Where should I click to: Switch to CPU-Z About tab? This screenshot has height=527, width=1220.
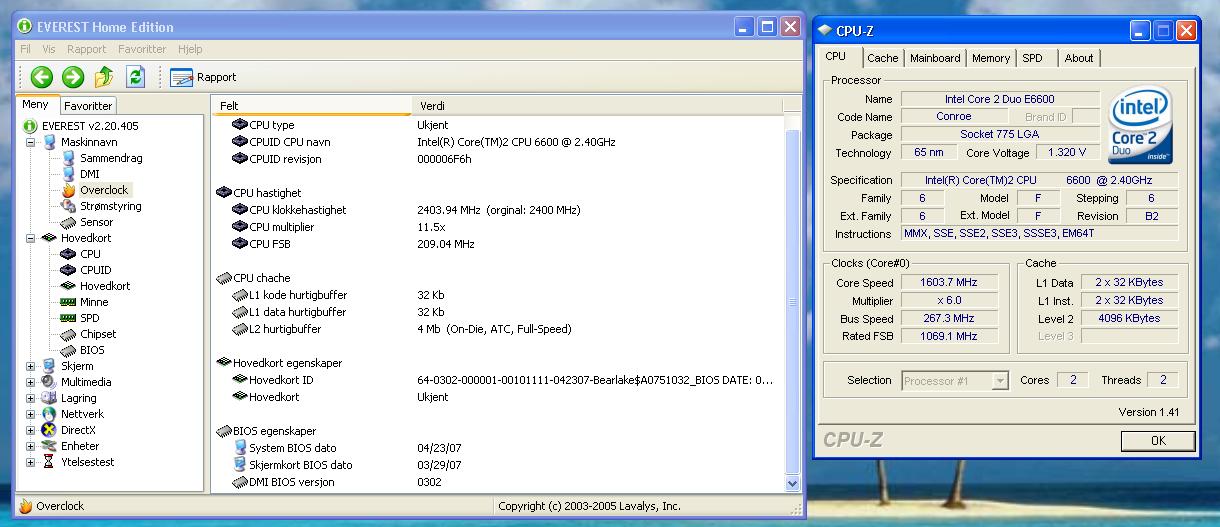coord(1079,58)
